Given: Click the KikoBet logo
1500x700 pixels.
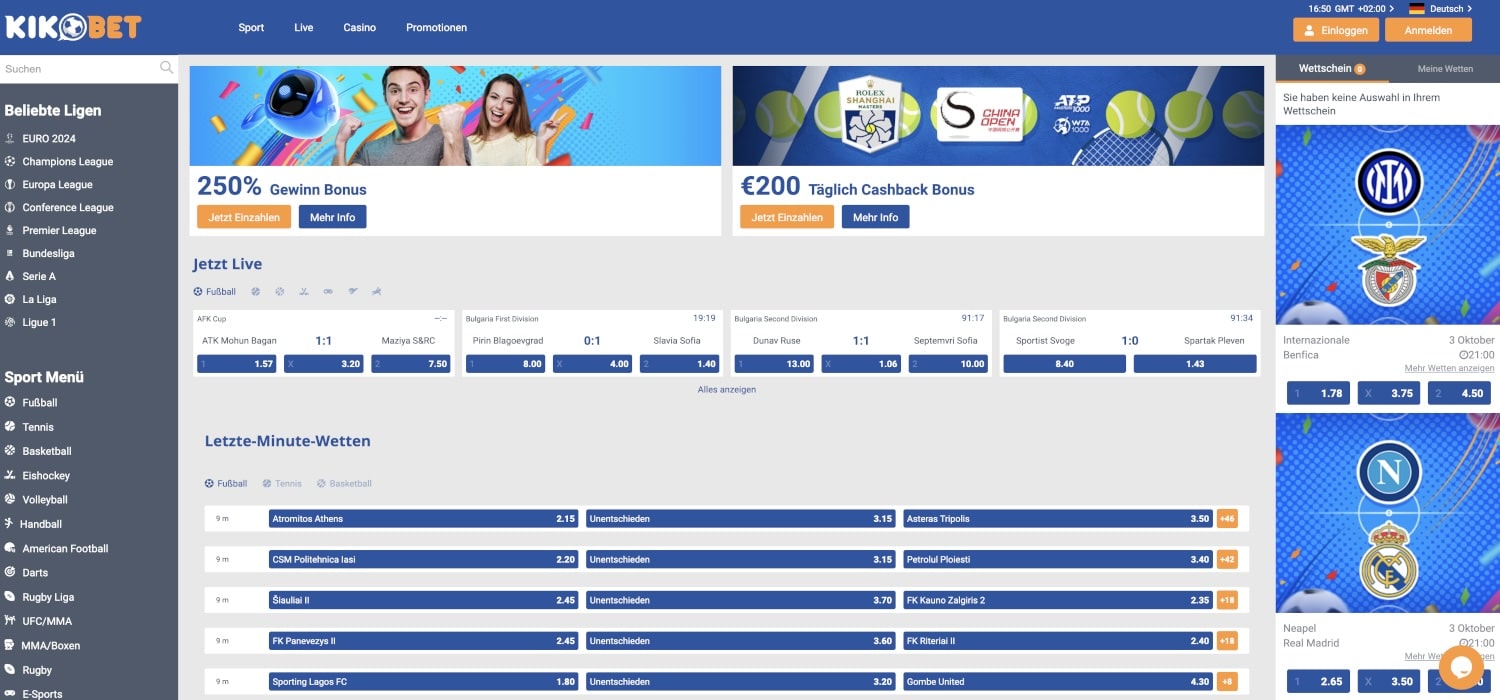Looking at the screenshot, I should click(73, 27).
